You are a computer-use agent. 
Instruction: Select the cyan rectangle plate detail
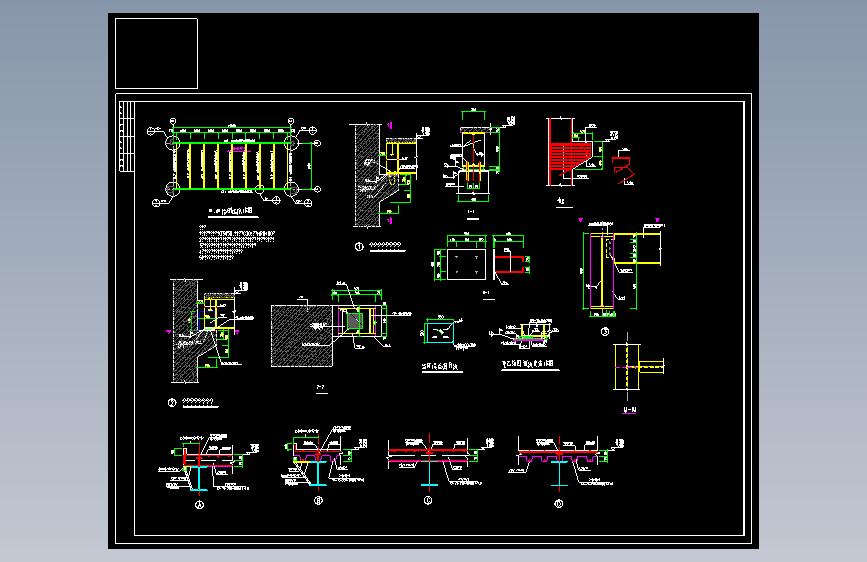point(440,332)
